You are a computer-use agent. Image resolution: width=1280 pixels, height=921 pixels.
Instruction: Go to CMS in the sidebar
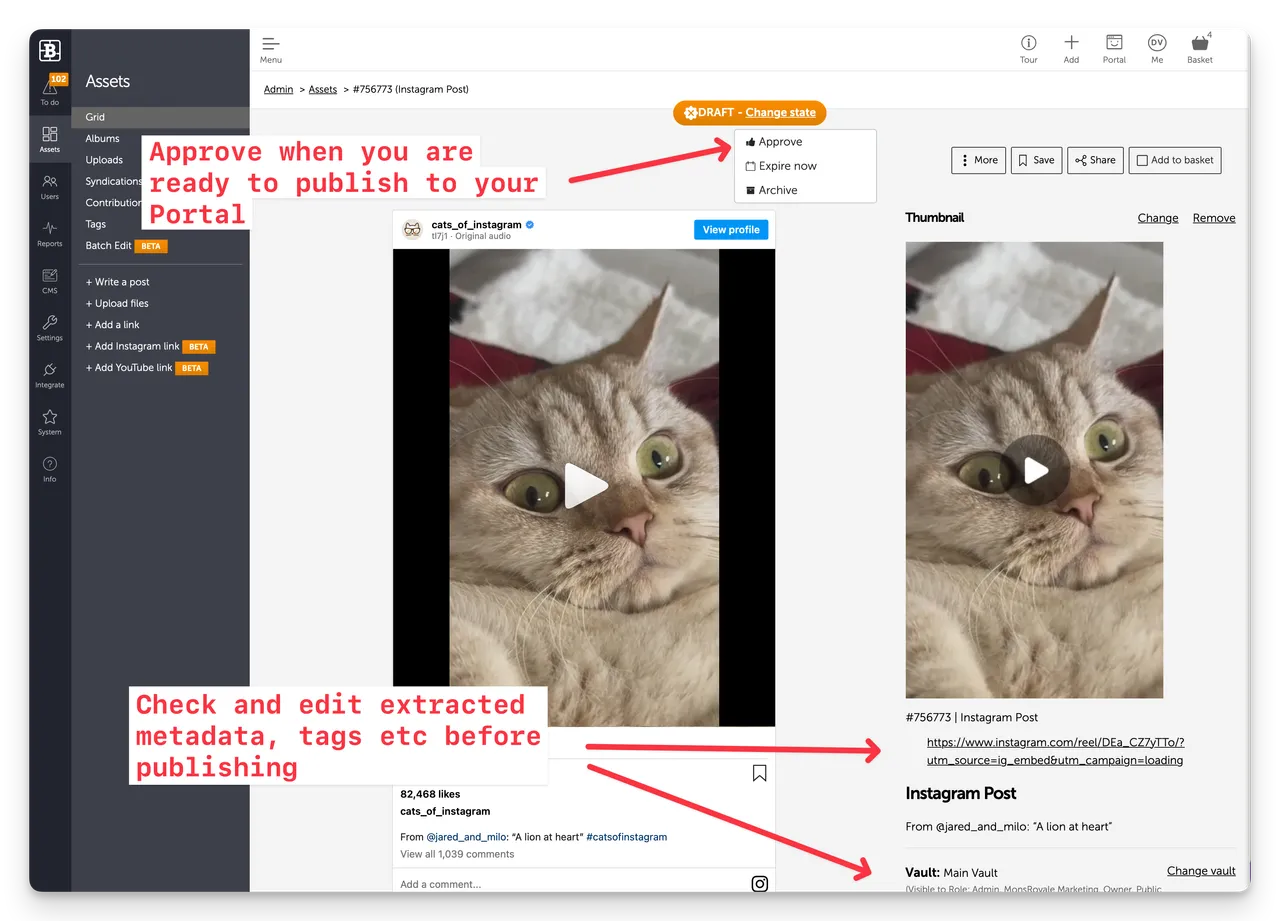pos(50,280)
